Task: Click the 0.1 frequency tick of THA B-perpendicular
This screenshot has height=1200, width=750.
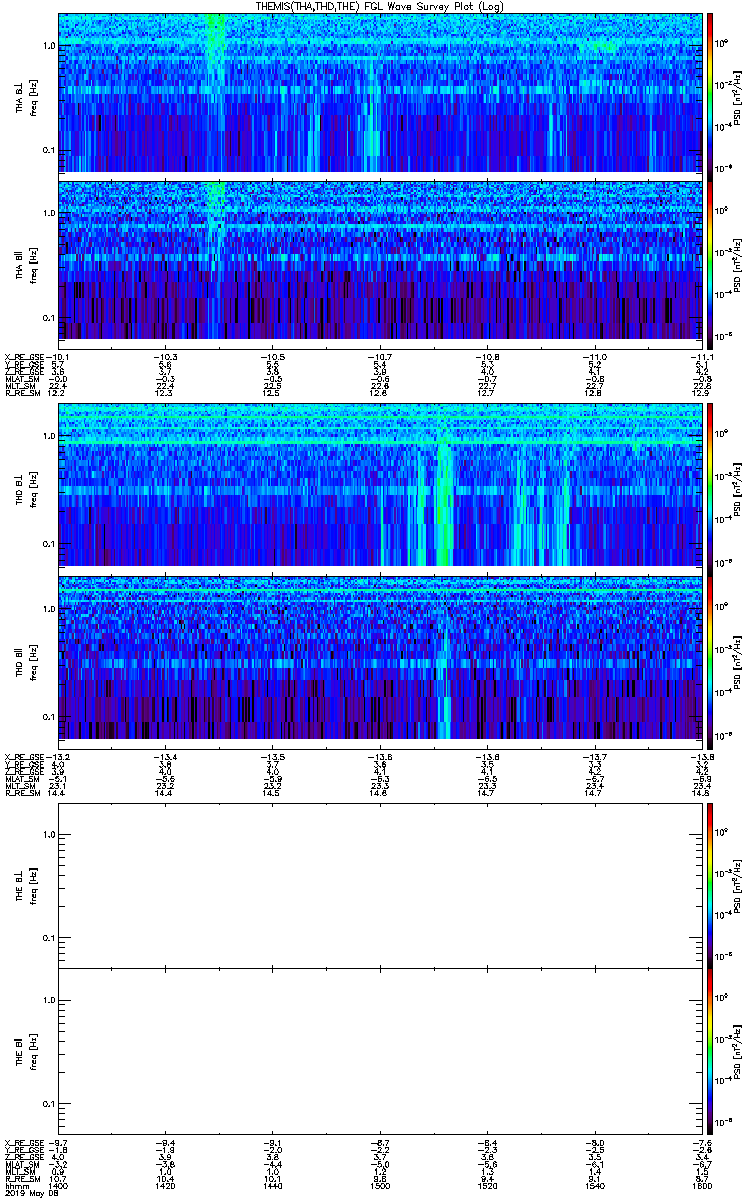Action: (49, 151)
